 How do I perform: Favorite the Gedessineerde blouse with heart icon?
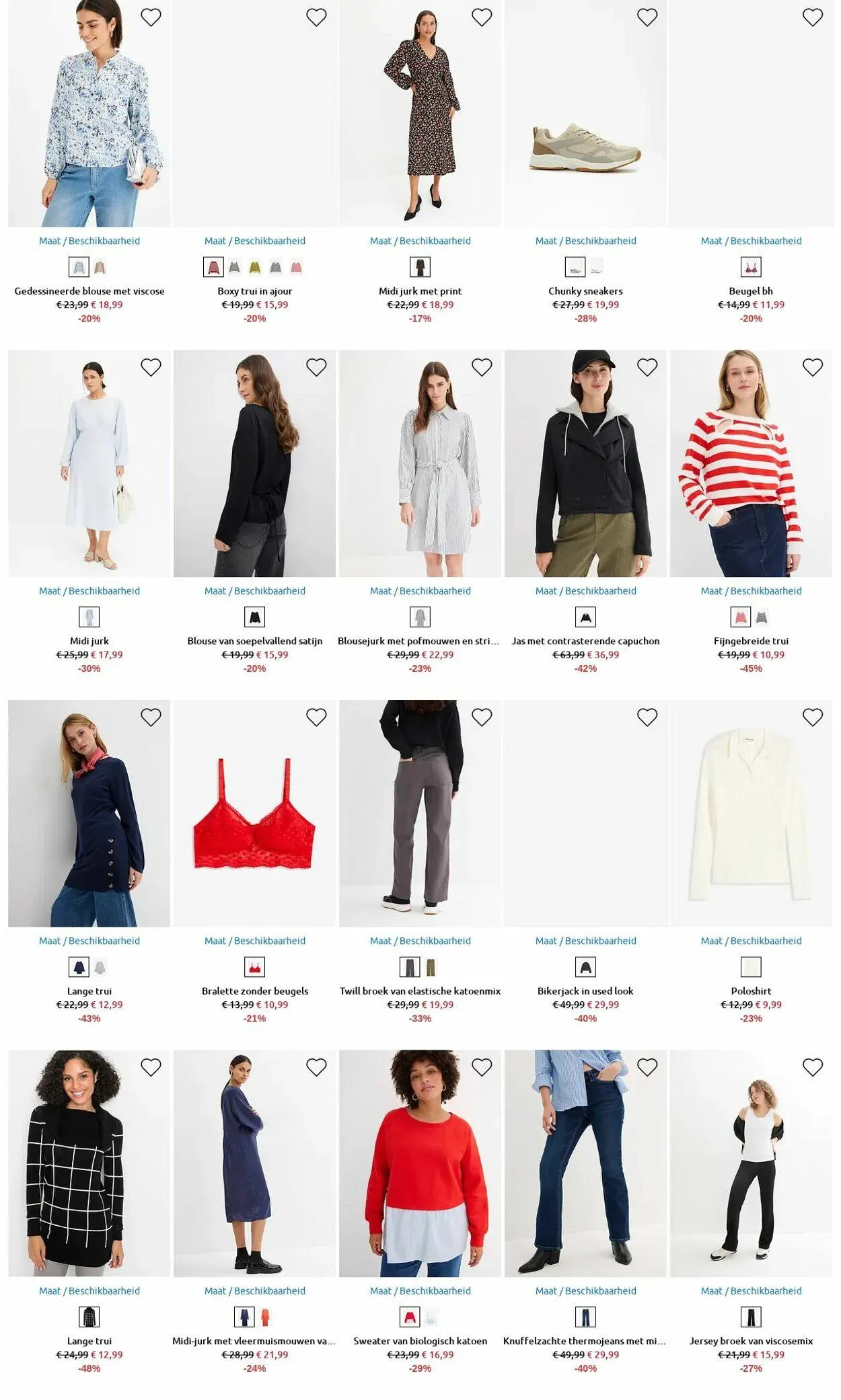(151, 17)
